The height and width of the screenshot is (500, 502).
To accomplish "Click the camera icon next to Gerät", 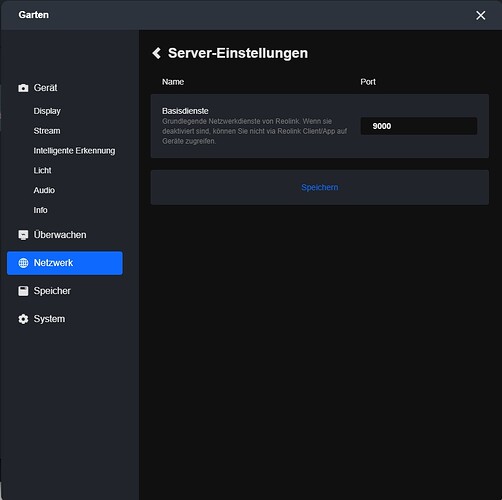I will [23, 88].
